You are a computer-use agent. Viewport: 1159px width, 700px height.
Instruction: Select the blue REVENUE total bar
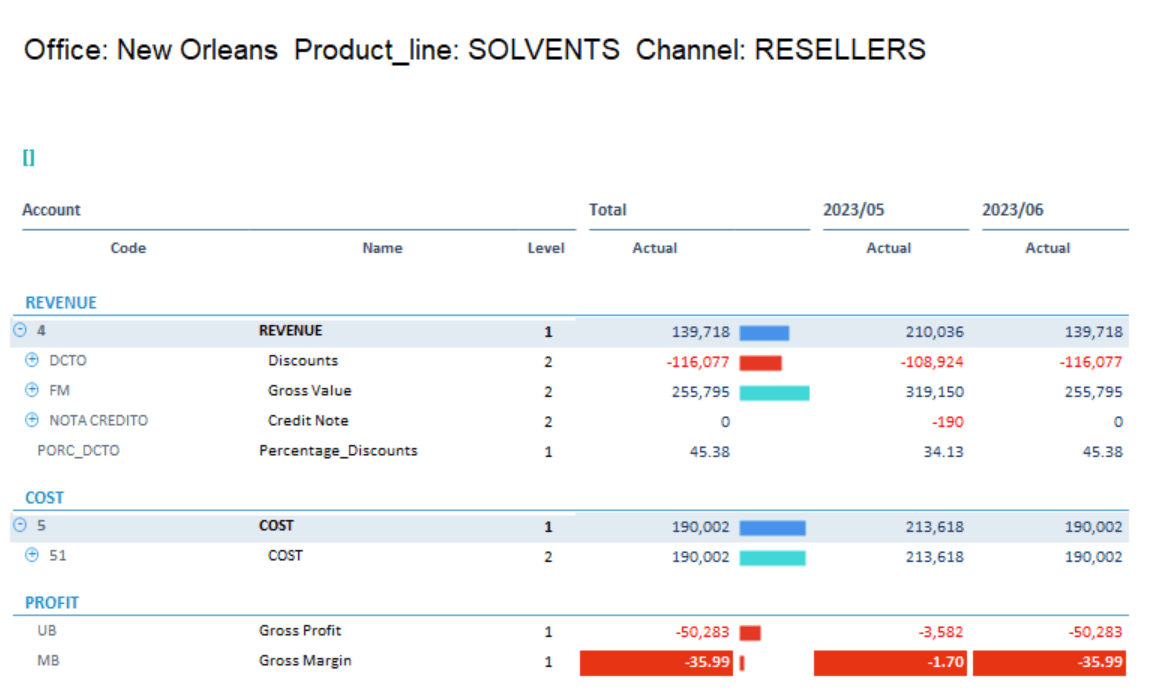(x=764, y=333)
